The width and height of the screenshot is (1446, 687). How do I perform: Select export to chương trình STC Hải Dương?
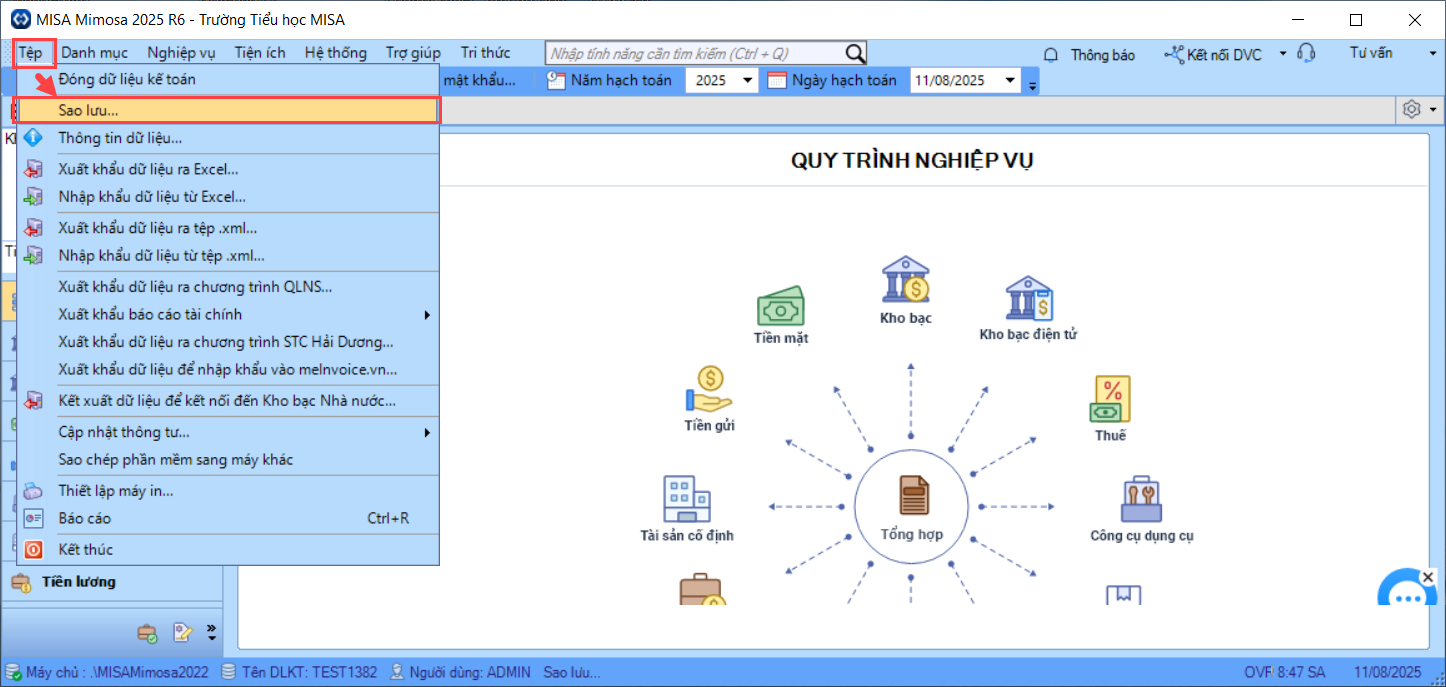pos(228,342)
